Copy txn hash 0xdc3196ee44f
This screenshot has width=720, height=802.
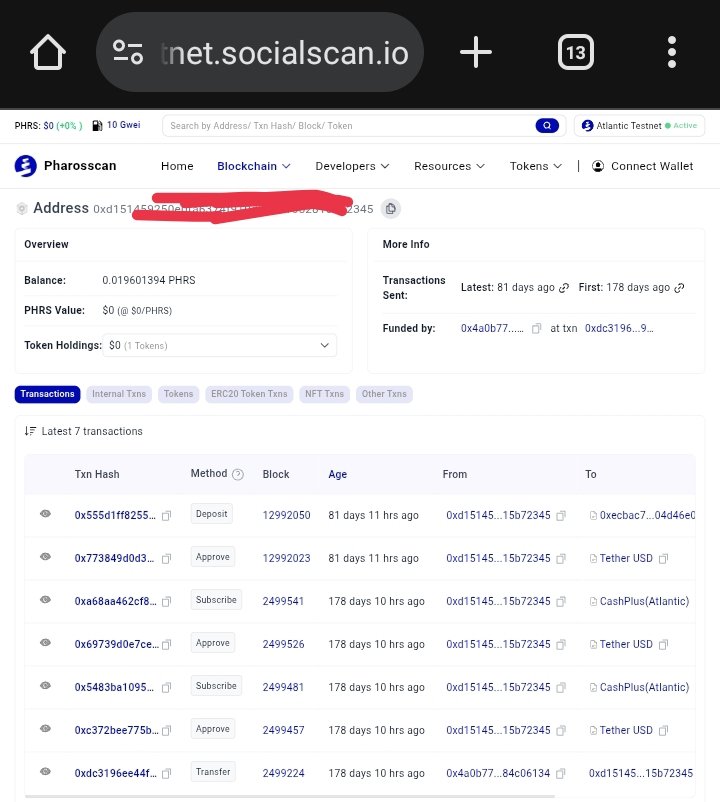click(x=166, y=773)
